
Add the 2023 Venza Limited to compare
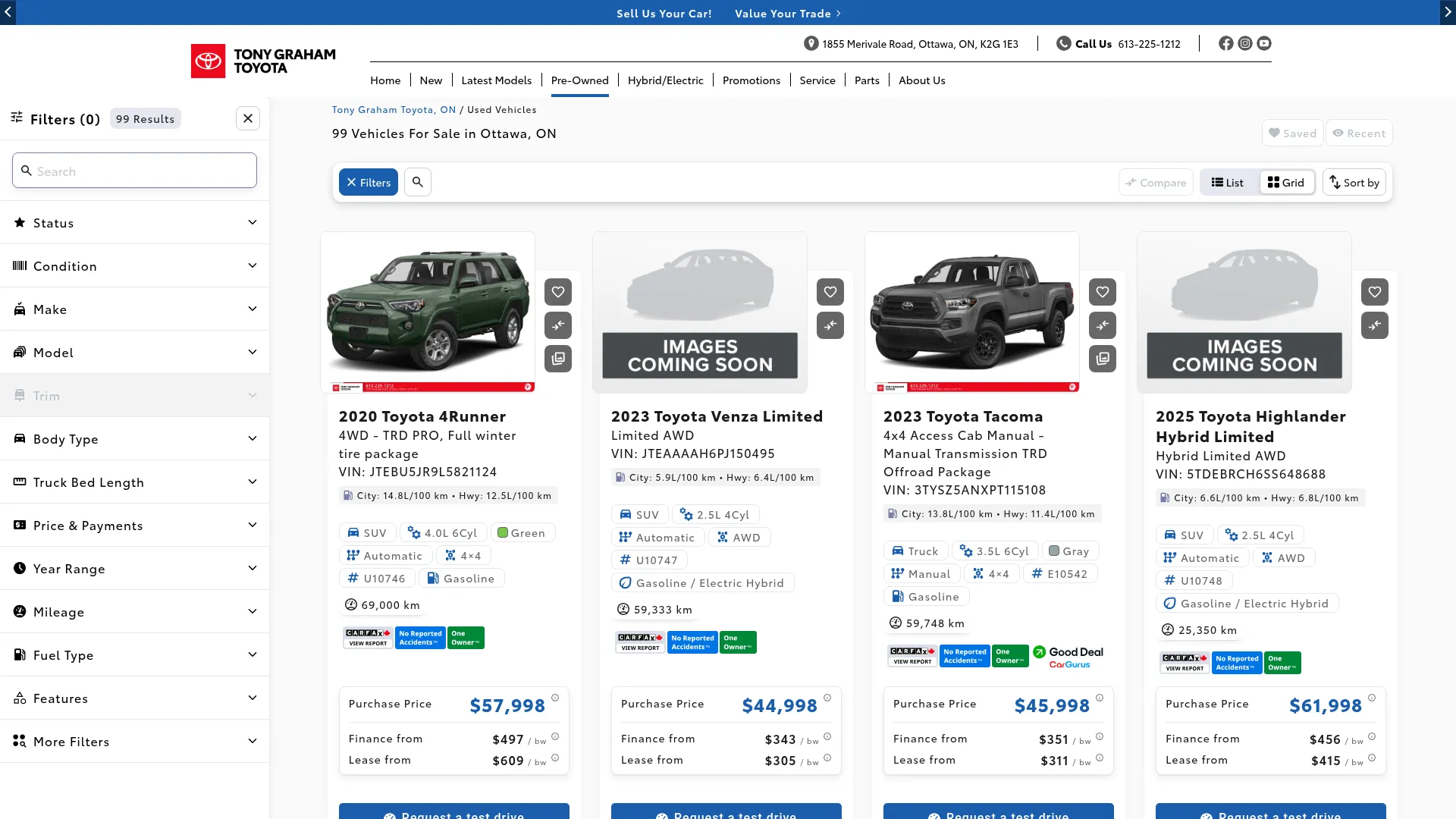click(830, 325)
